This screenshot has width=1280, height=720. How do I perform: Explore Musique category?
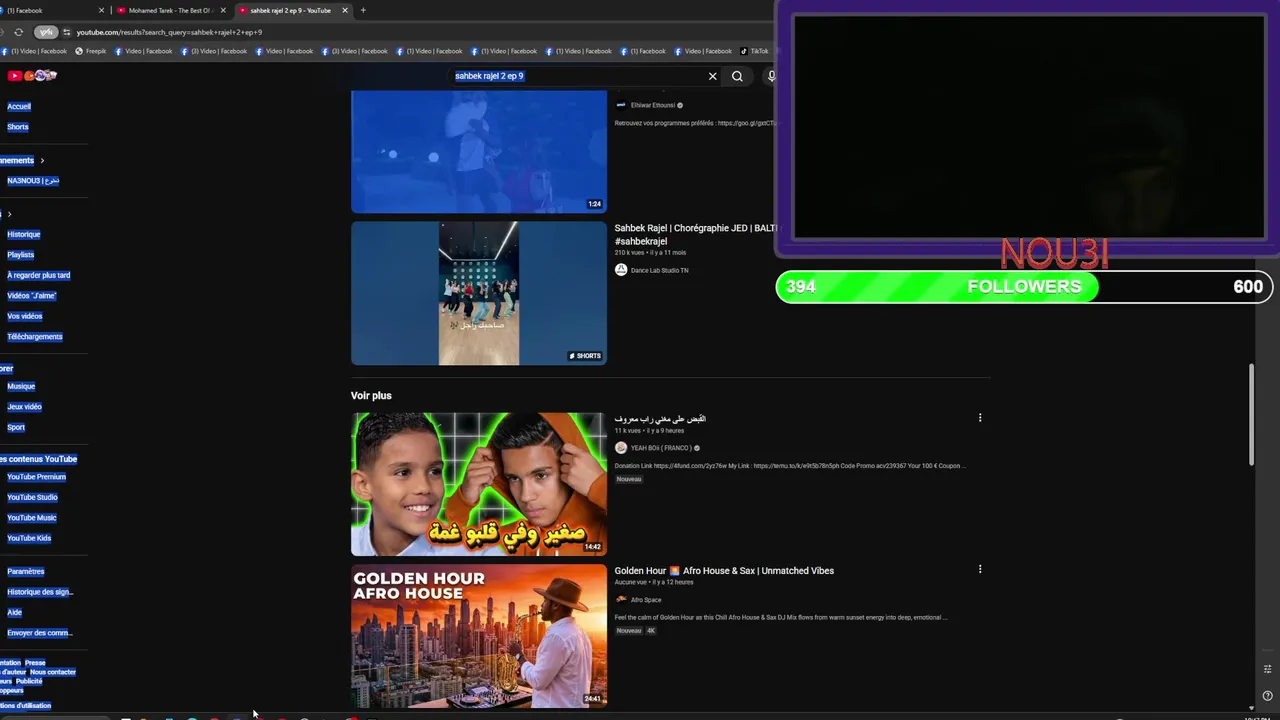[x=21, y=386]
